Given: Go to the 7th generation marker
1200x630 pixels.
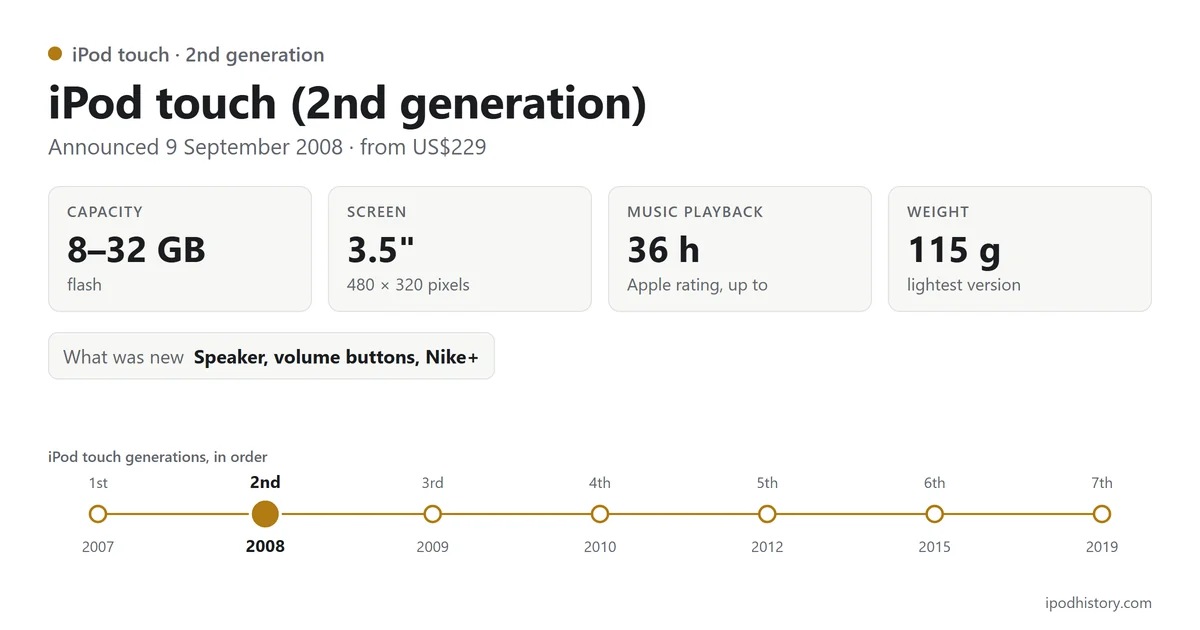Looking at the screenshot, I should coord(1101,514).
